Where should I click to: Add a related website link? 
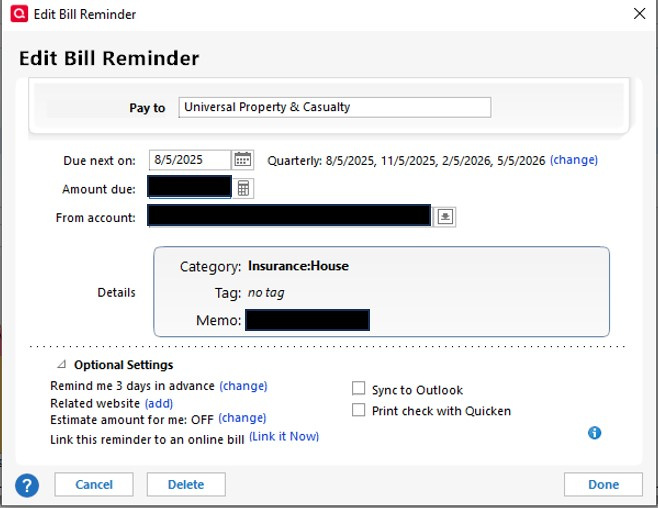159,403
